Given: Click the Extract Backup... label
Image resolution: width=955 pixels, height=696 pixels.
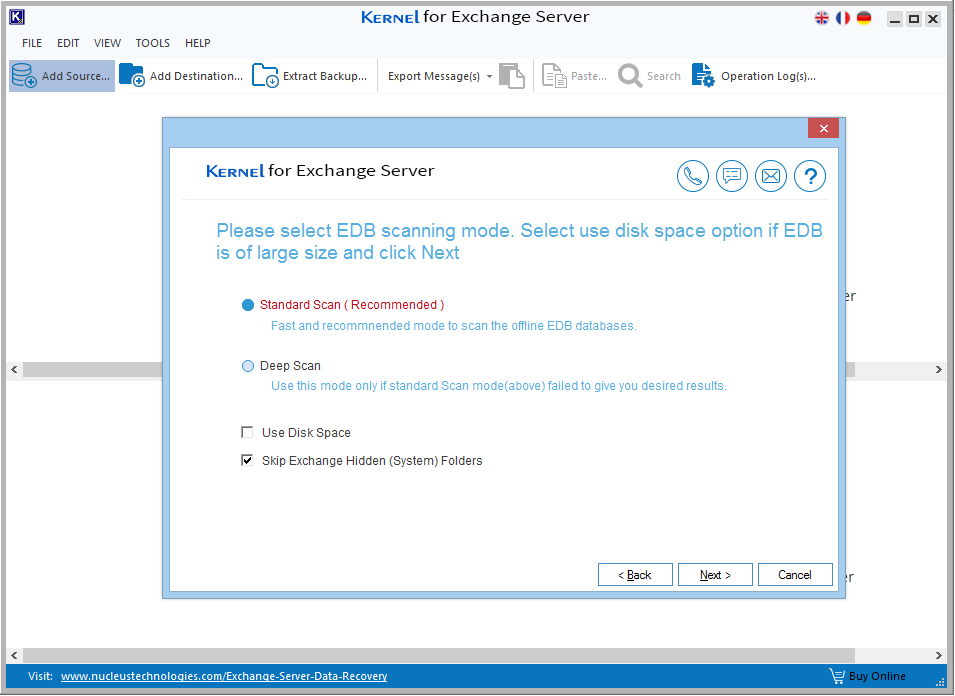Looking at the screenshot, I should (325, 76).
